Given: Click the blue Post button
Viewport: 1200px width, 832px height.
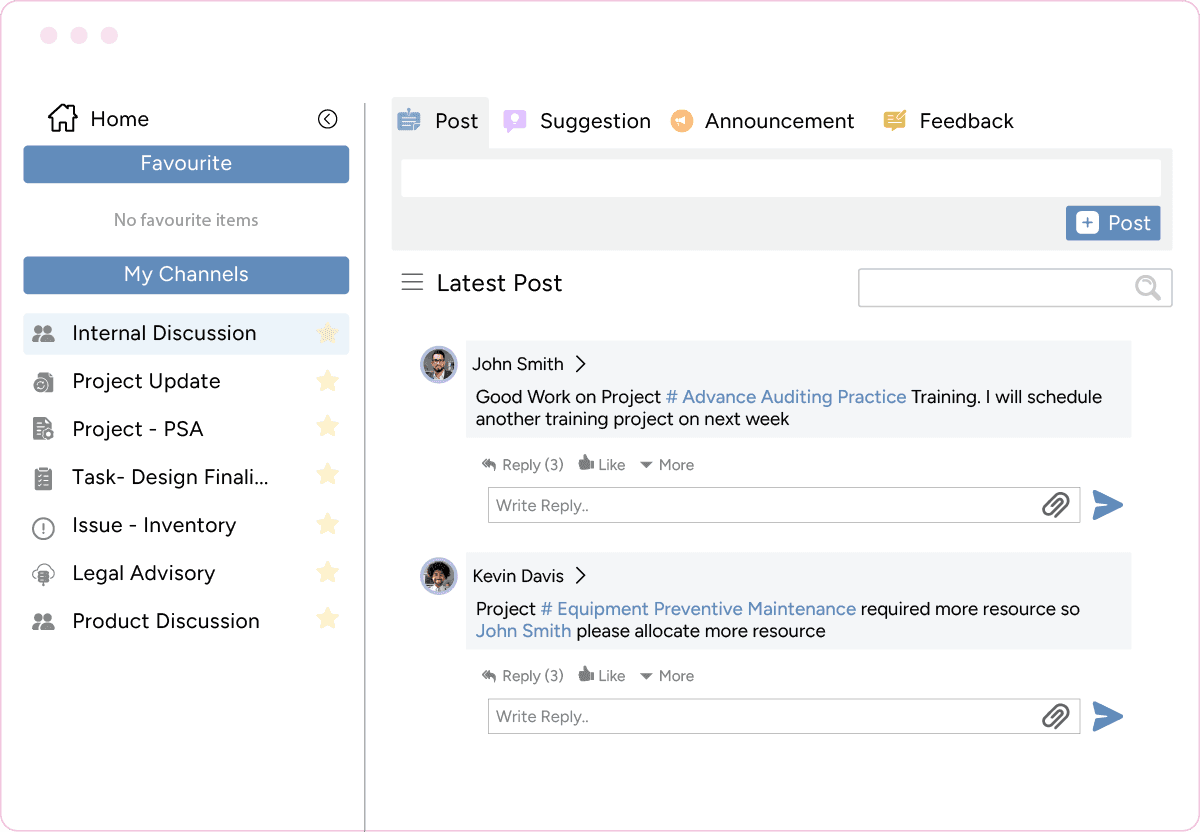Looking at the screenshot, I should point(1112,223).
